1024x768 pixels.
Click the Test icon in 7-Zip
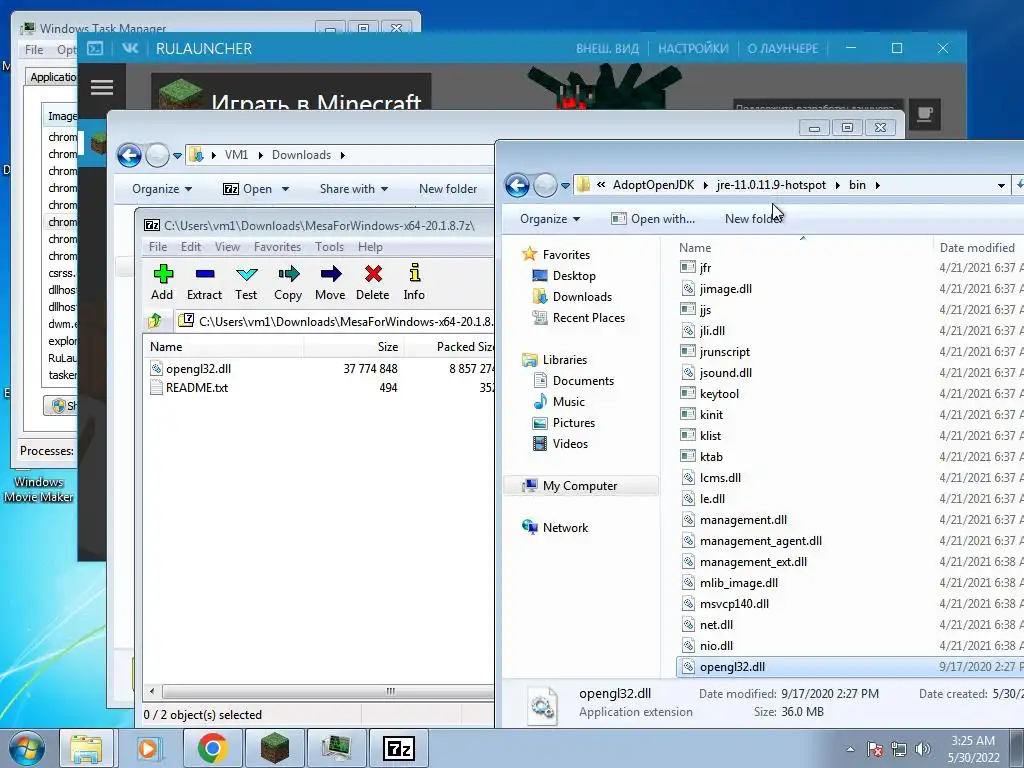(246, 274)
